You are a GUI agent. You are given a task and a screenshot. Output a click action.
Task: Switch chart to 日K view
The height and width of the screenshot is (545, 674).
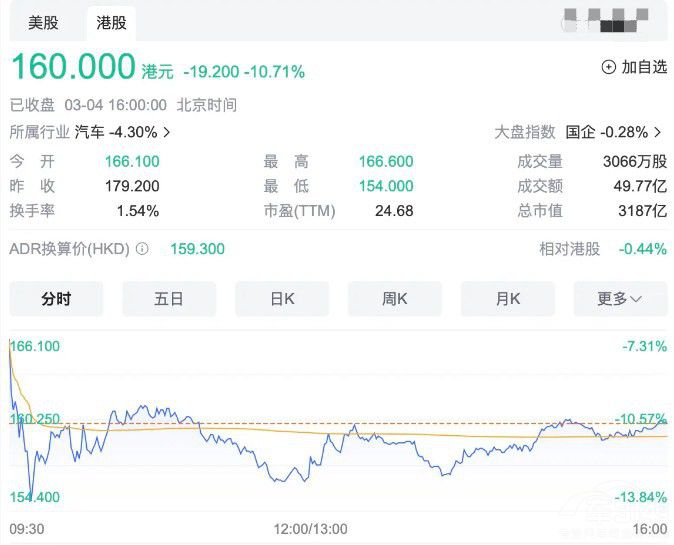(x=282, y=298)
